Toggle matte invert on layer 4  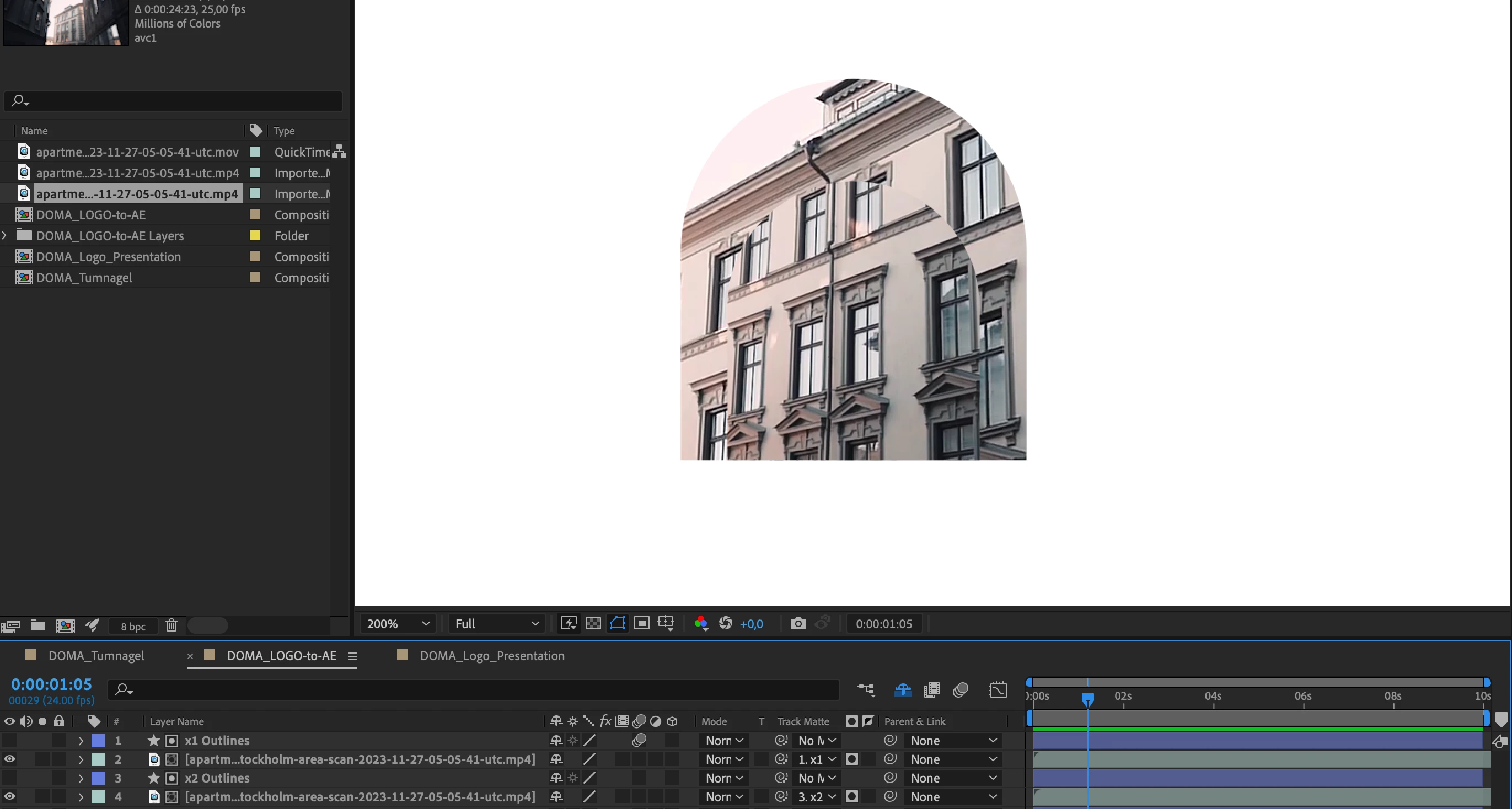(867, 797)
